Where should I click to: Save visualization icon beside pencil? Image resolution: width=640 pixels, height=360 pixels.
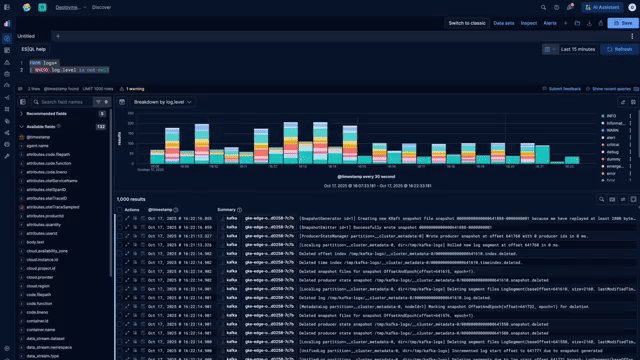pos(633,102)
